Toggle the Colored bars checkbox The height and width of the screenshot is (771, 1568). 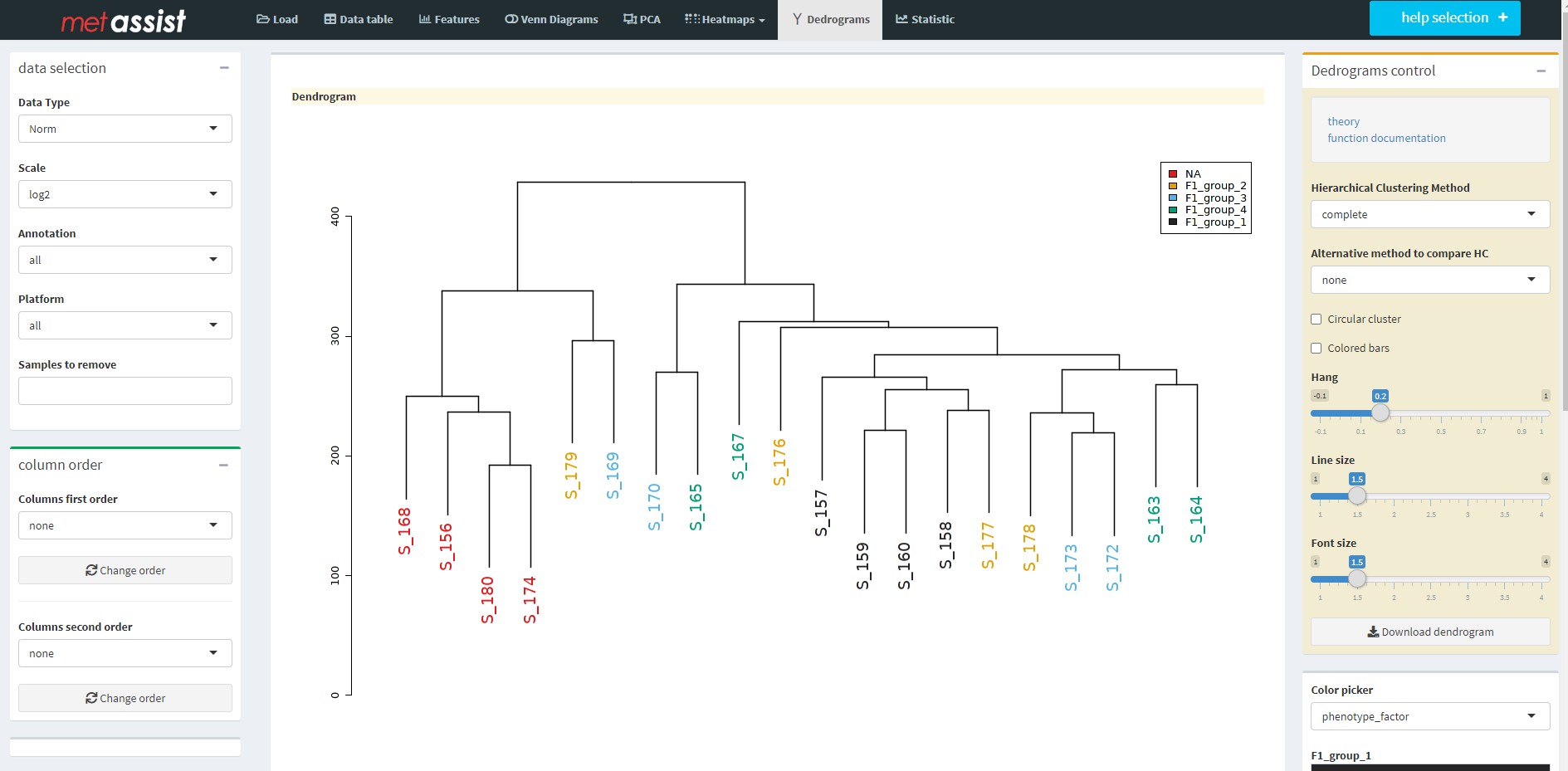click(1316, 349)
